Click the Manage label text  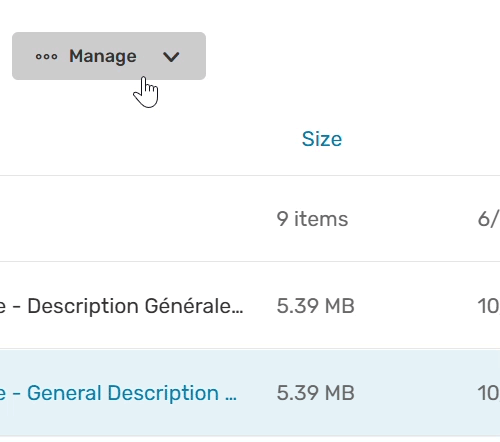click(x=103, y=56)
